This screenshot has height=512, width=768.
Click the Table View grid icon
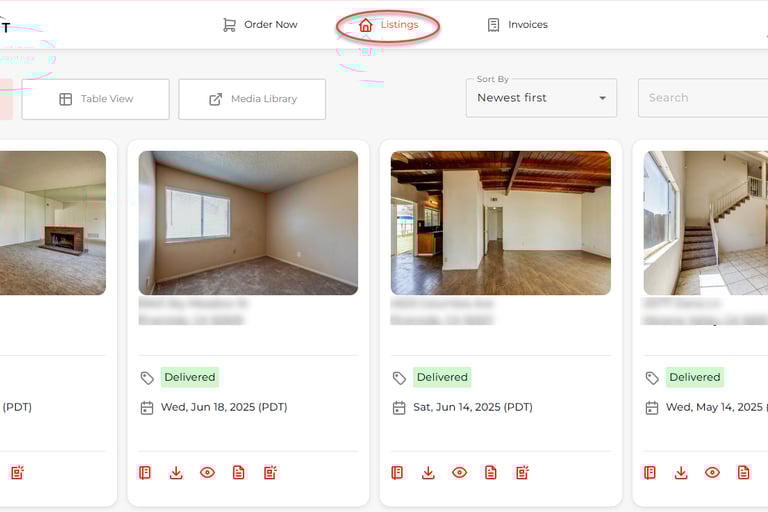tap(66, 99)
